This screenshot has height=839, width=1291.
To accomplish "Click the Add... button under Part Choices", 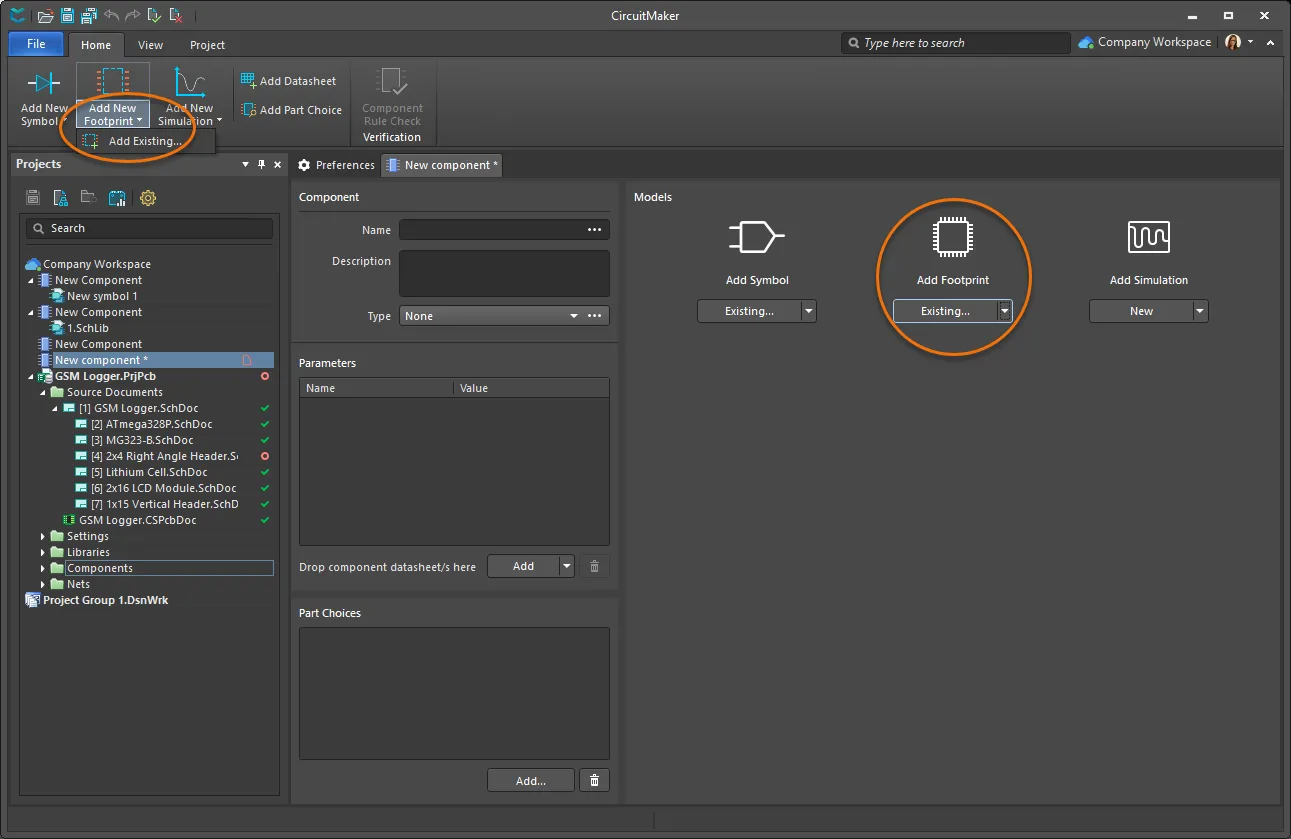I will 530,781.
